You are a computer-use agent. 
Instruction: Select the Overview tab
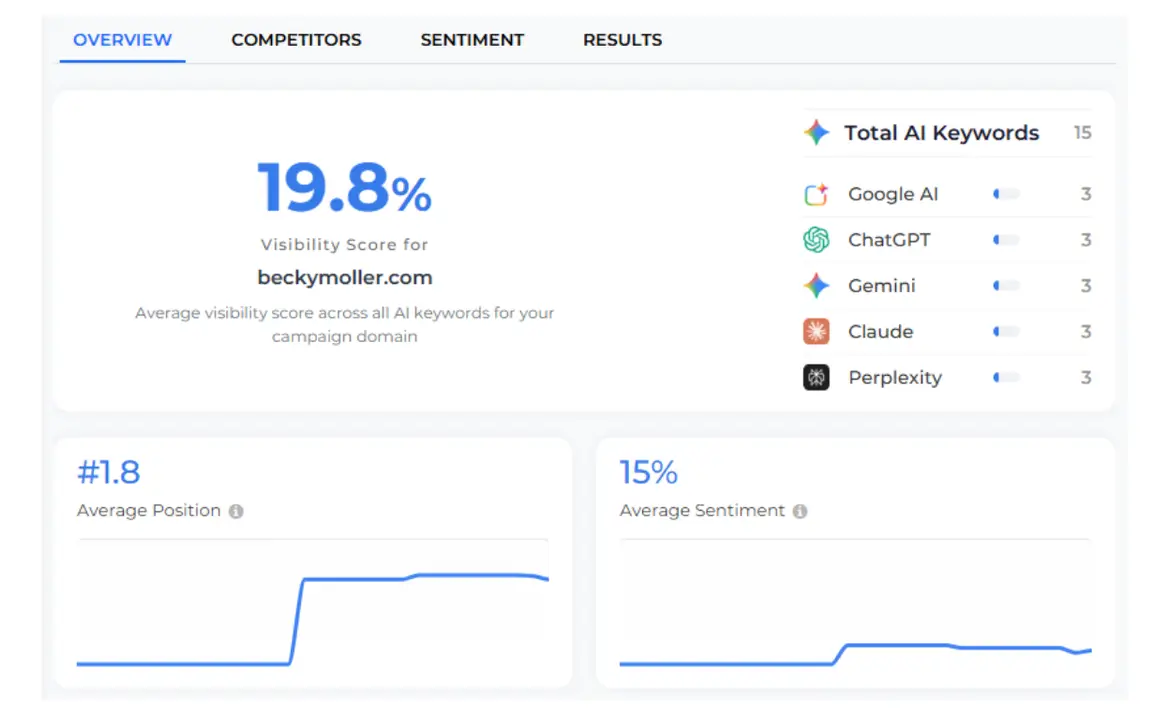pos(122,40)
